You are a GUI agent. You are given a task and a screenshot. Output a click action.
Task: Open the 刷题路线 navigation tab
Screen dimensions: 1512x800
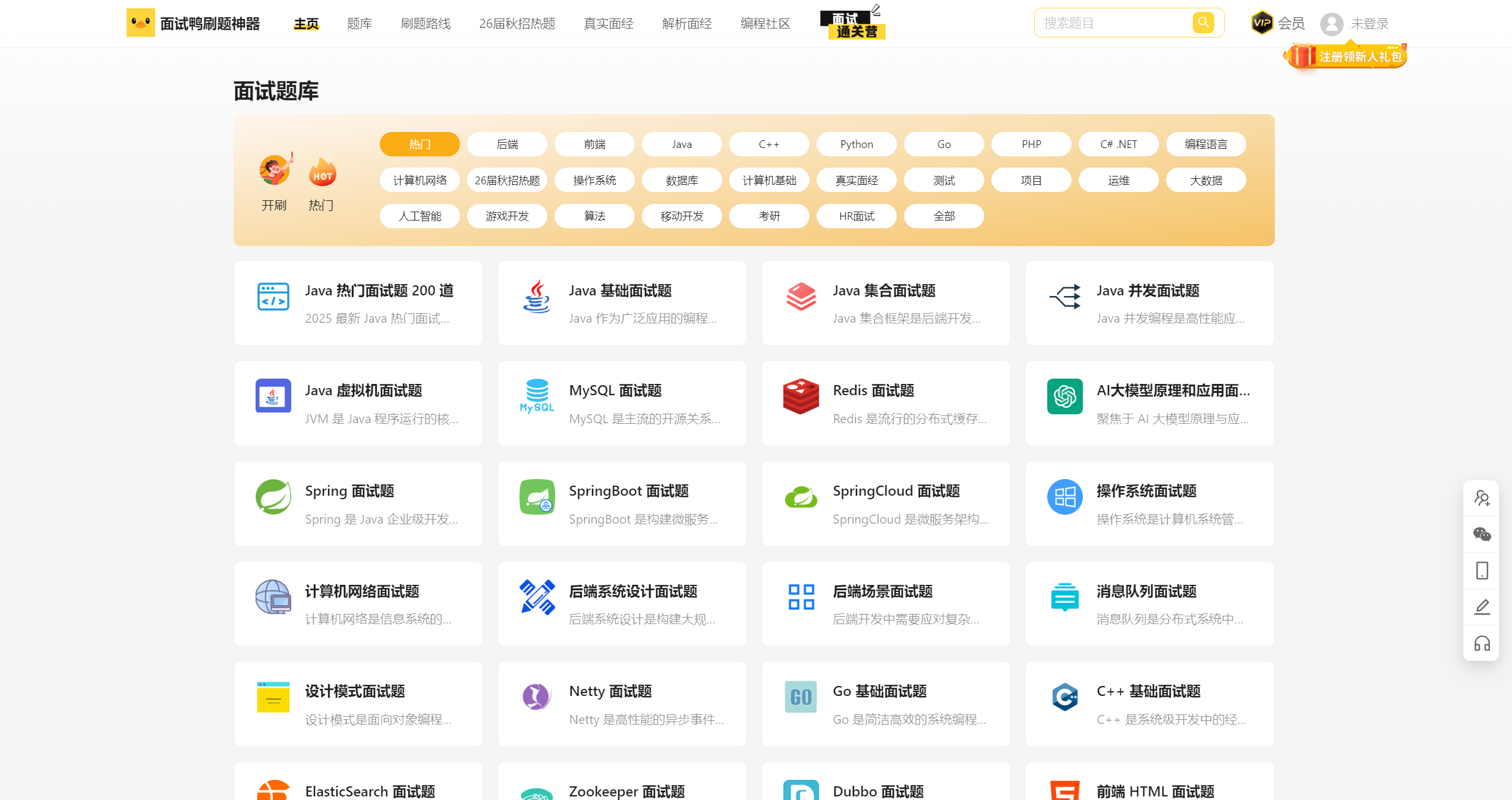(426, 24)
